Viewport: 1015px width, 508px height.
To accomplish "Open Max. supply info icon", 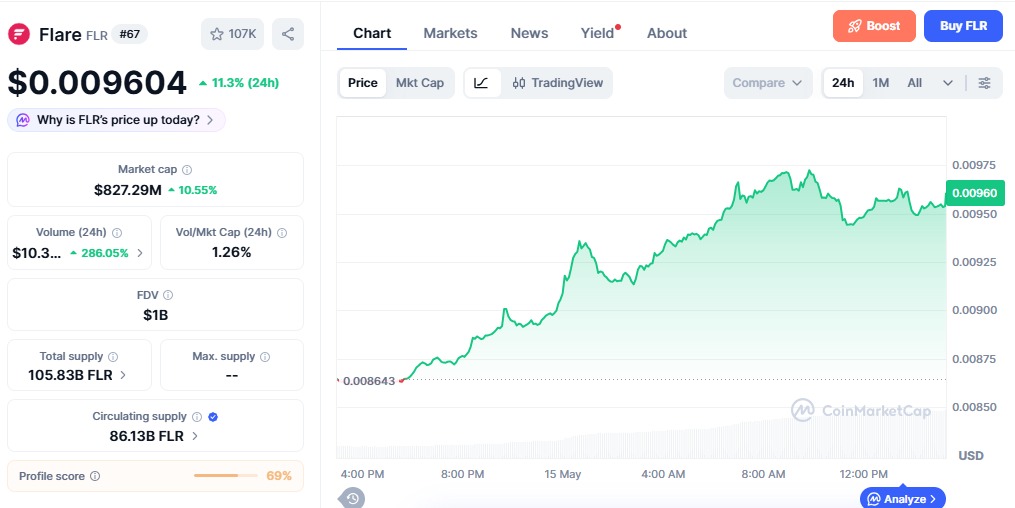I will coord(265,357).
